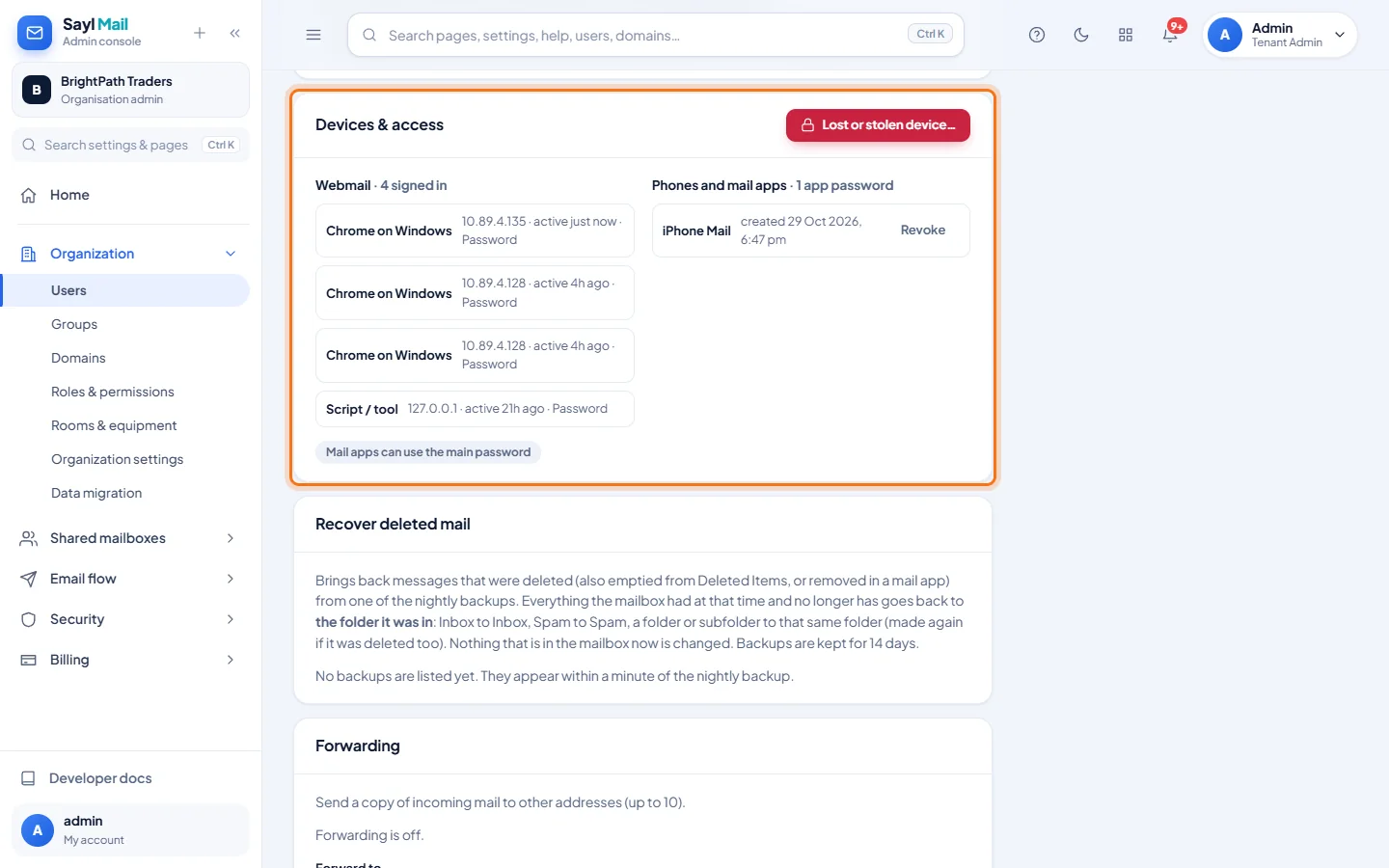Screen dimensions: 1389x868
Task: Open notifications bell icon
Action: [x=1170, y=35]
